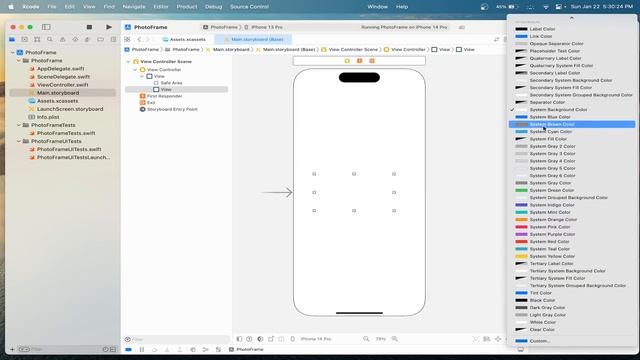Open the Wi-Fi menu bar icon
This screenshot has height=360, width=640.
point(546,7)
